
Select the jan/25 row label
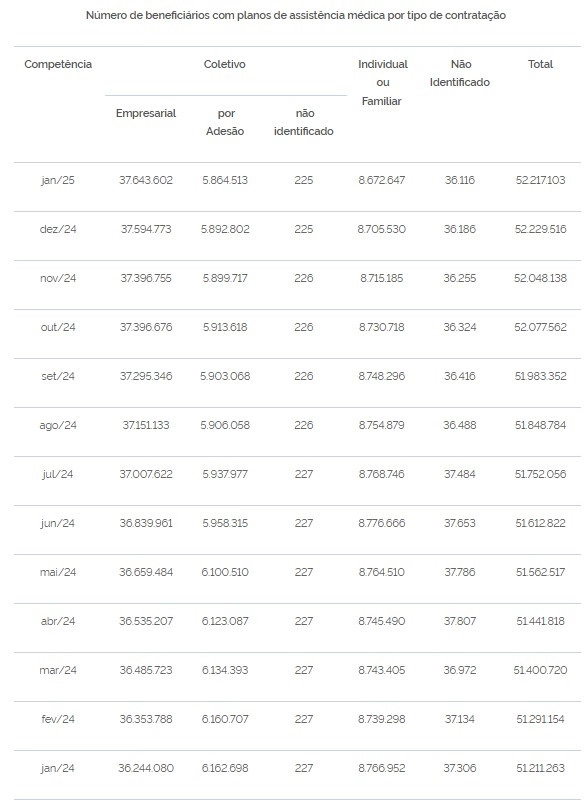click(x=58, y=180)
